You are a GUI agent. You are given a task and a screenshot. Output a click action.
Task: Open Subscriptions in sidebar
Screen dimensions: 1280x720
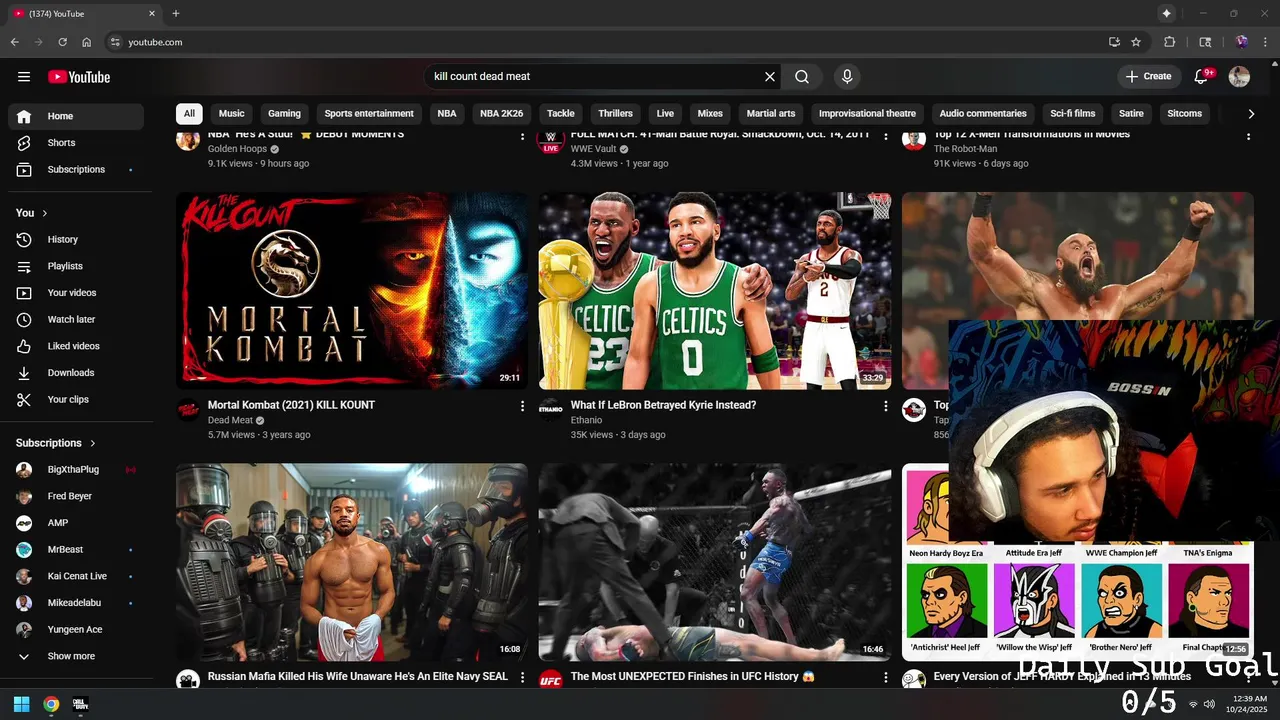(76, 170)
